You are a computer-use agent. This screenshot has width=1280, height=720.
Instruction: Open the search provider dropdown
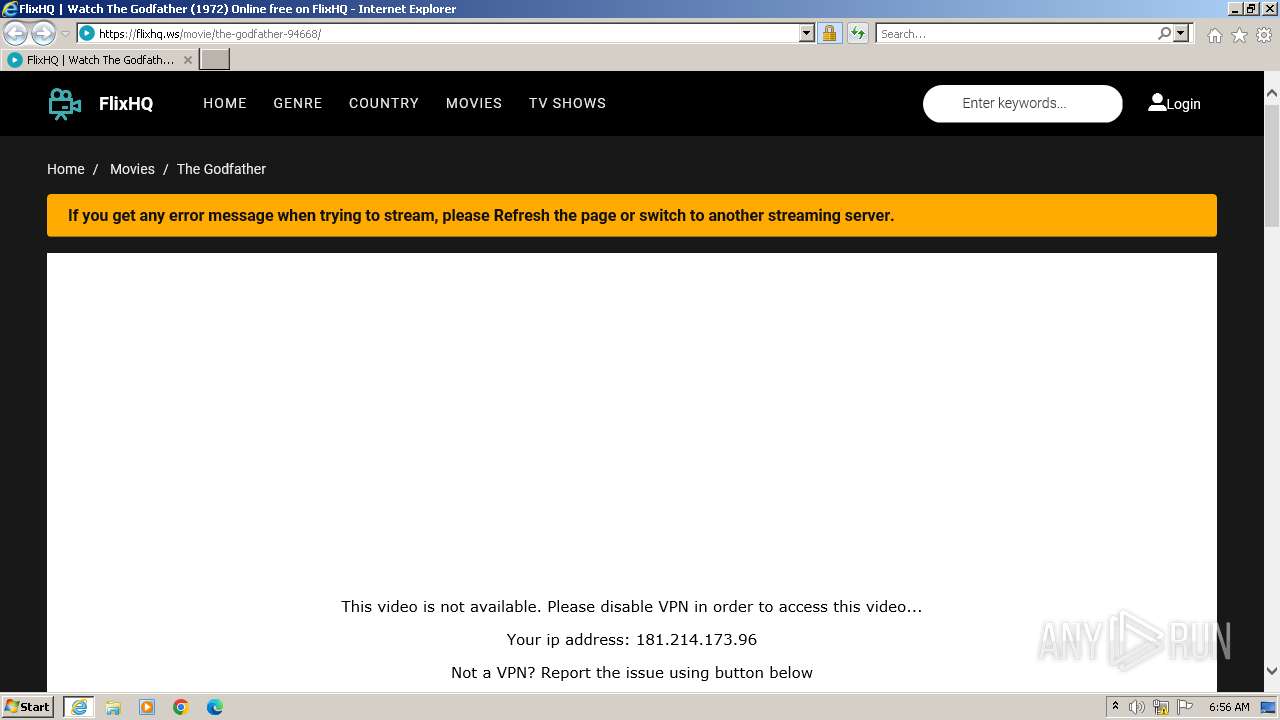click(x=1181, y=33)
